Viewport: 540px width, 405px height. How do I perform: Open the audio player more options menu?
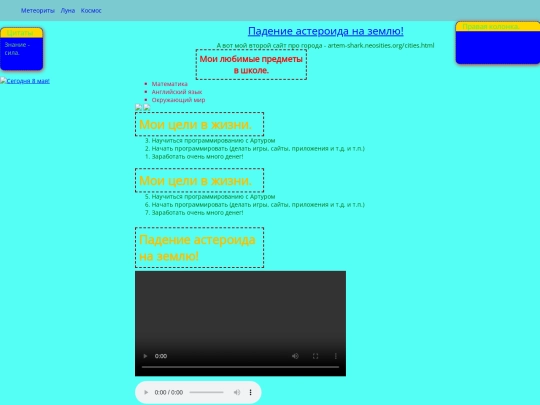coord(250,392)
